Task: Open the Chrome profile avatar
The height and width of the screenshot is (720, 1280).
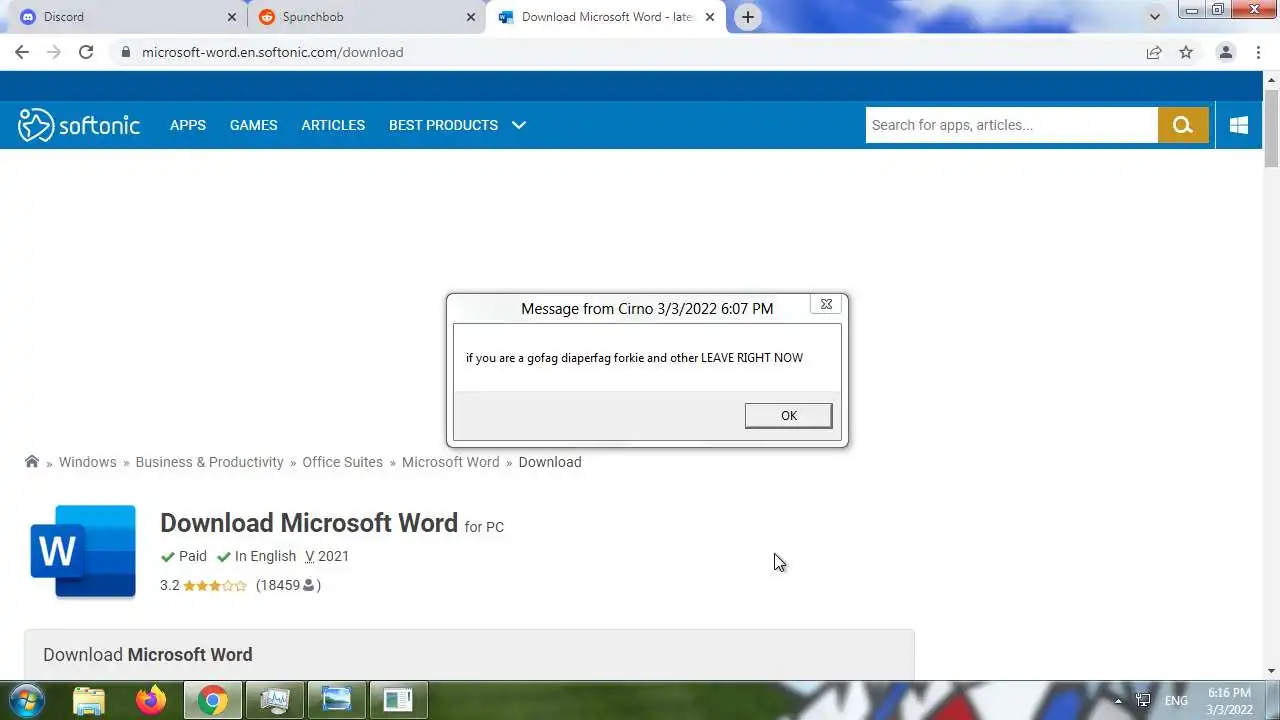Action: [x=1225, y=52]
